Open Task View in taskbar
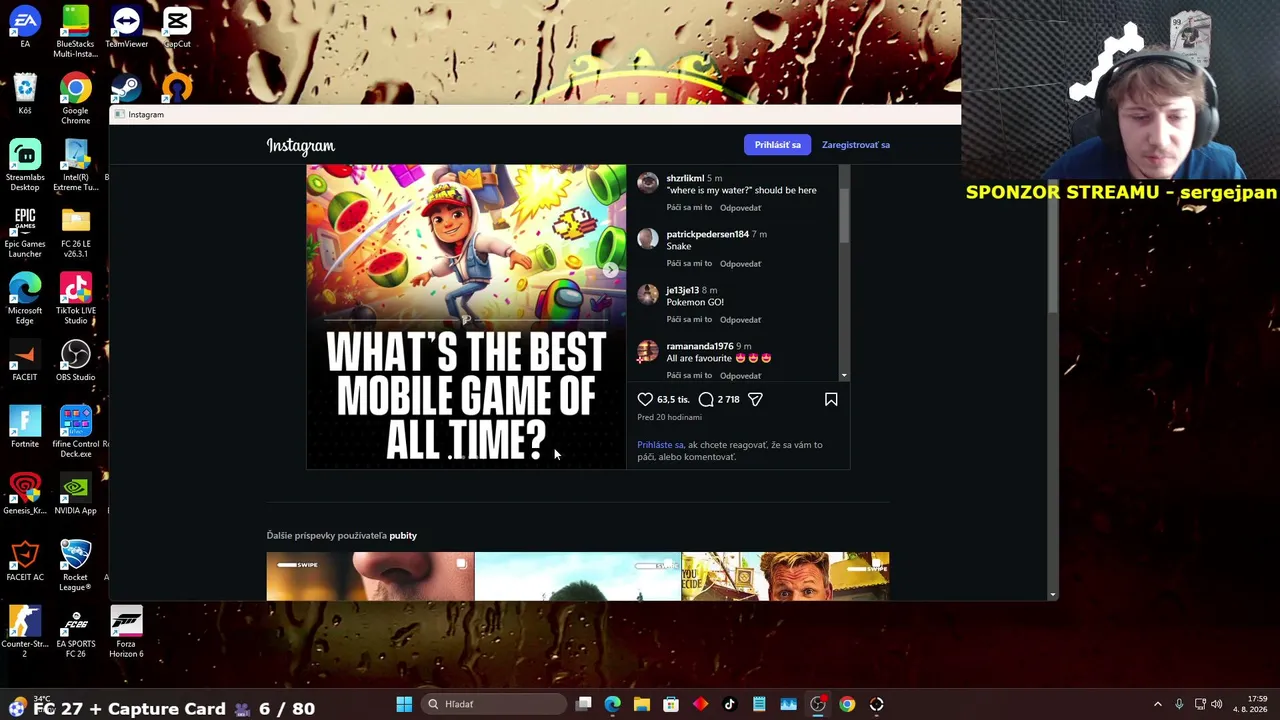Screen dimensions: 1280x720 [584, 704]
